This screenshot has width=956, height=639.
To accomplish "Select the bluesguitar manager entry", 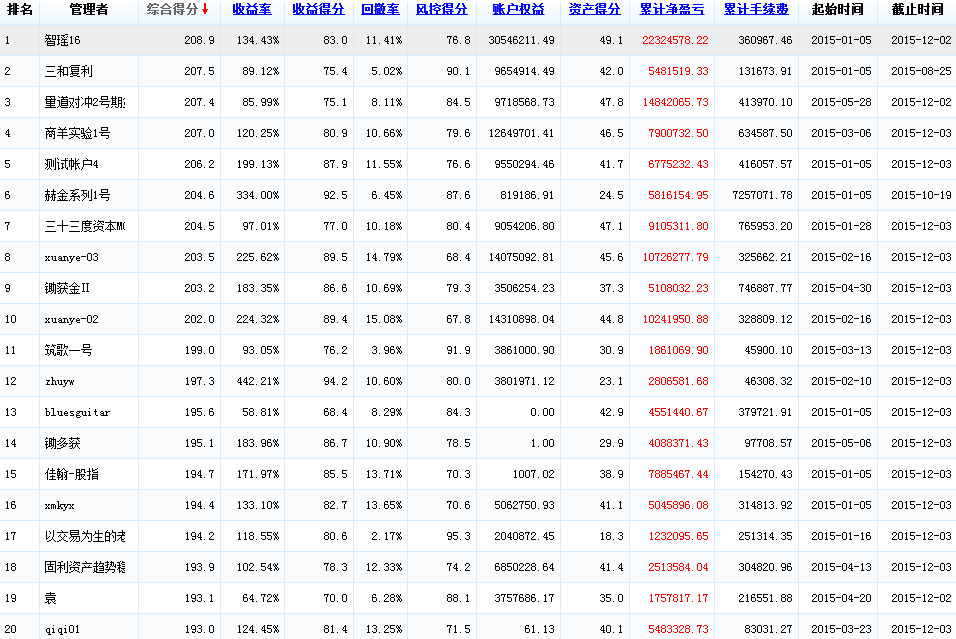I will pos(77,413).
